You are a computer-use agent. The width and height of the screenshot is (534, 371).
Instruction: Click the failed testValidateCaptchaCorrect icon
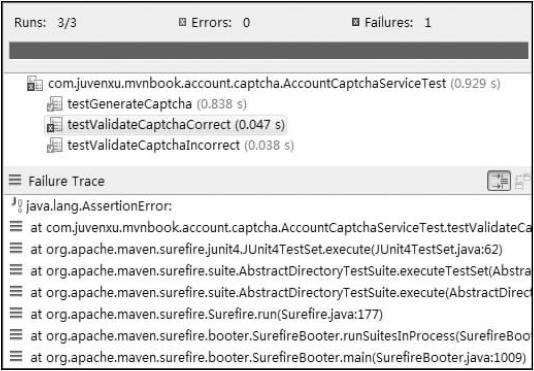[x=54, y=125]
